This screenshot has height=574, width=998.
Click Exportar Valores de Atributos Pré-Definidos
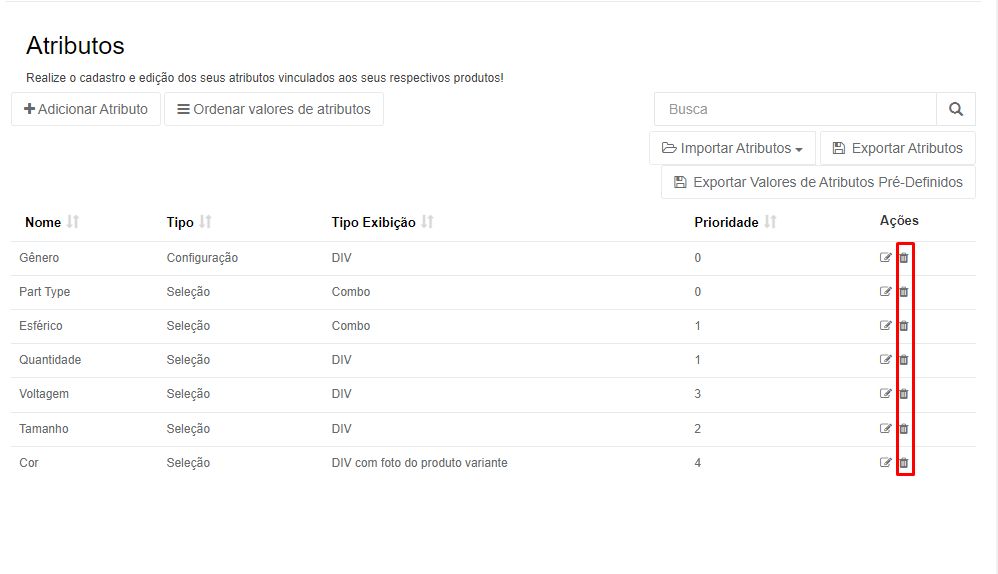[x=819, y=182]
